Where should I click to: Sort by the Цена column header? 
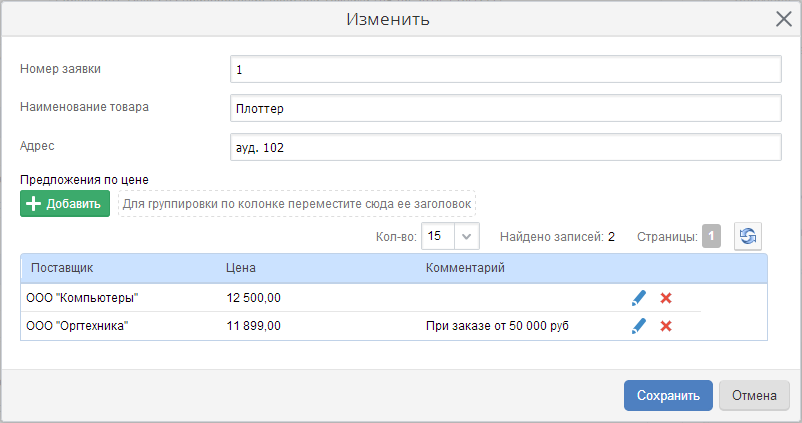click(241, 268)
